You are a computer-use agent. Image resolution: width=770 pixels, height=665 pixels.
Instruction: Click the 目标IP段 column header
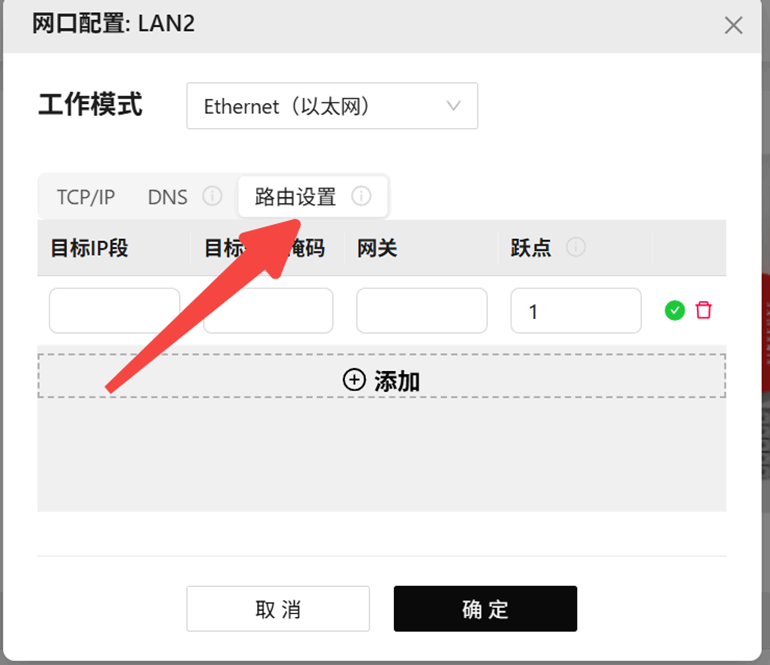pyautogui.click(x=89, y=248)
